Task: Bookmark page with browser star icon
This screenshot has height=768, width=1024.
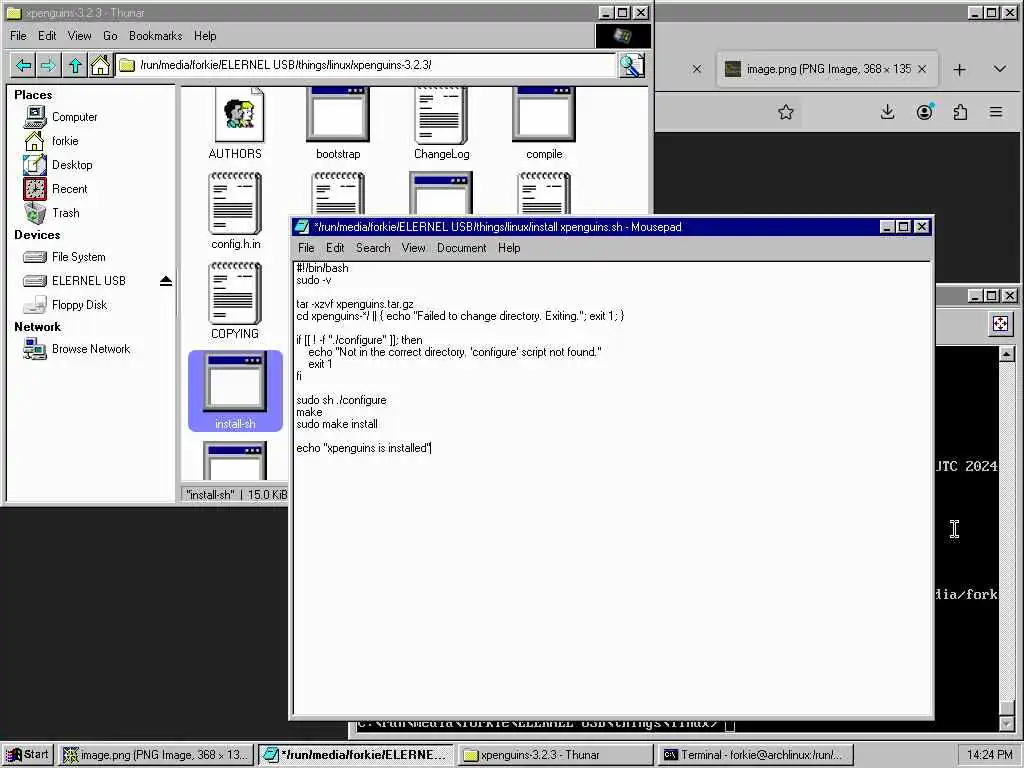Action: point(786,112)
